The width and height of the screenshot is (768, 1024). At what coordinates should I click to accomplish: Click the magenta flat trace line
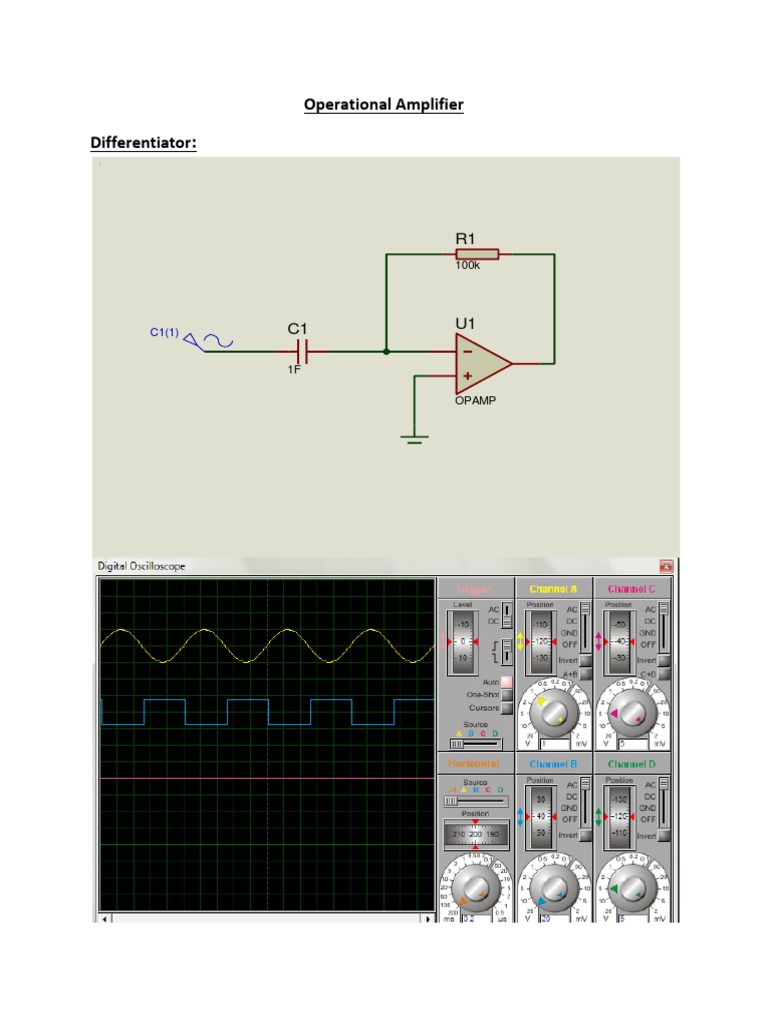pos(268,778)
